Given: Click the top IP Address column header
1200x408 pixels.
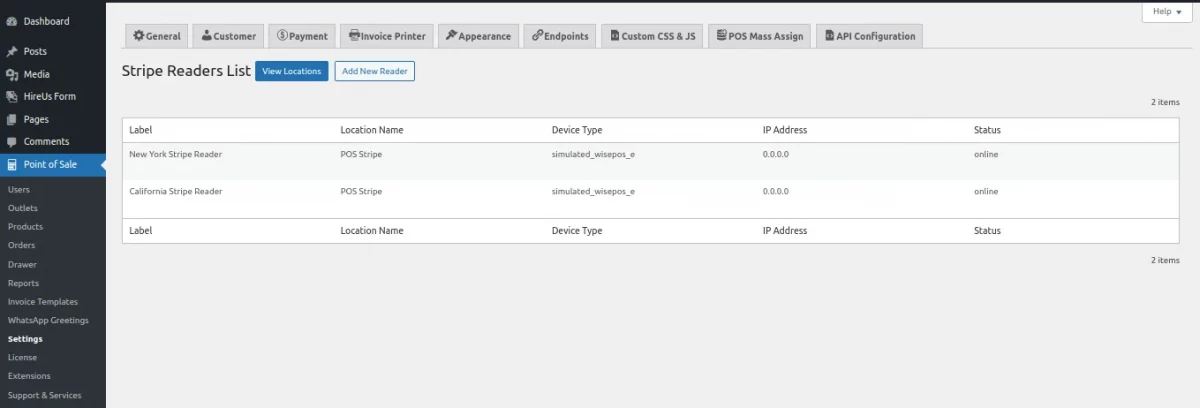Looking at the screenshot, I should [x=785, y=130].
